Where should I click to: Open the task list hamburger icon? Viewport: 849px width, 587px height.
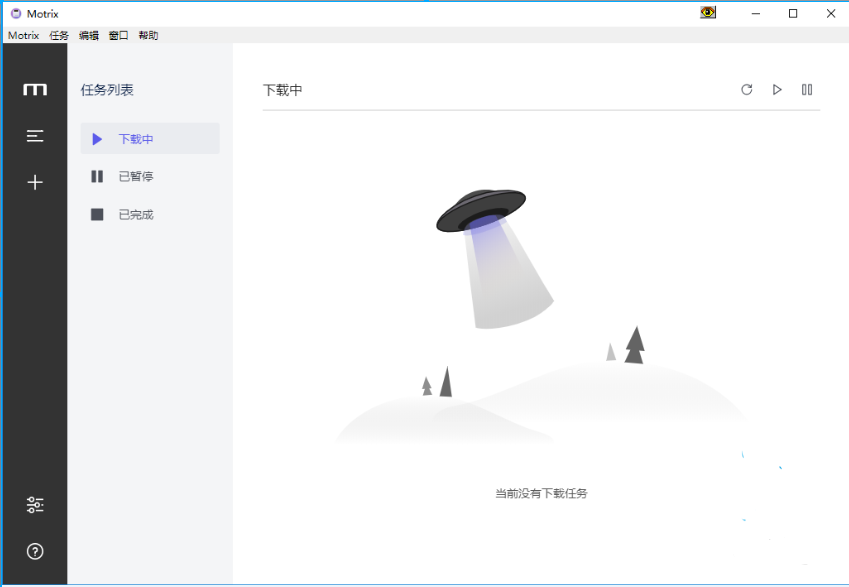pos(35,136)
